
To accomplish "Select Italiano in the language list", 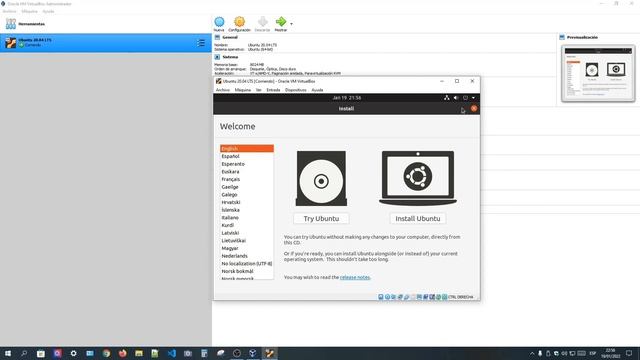I will coord(247,218).
